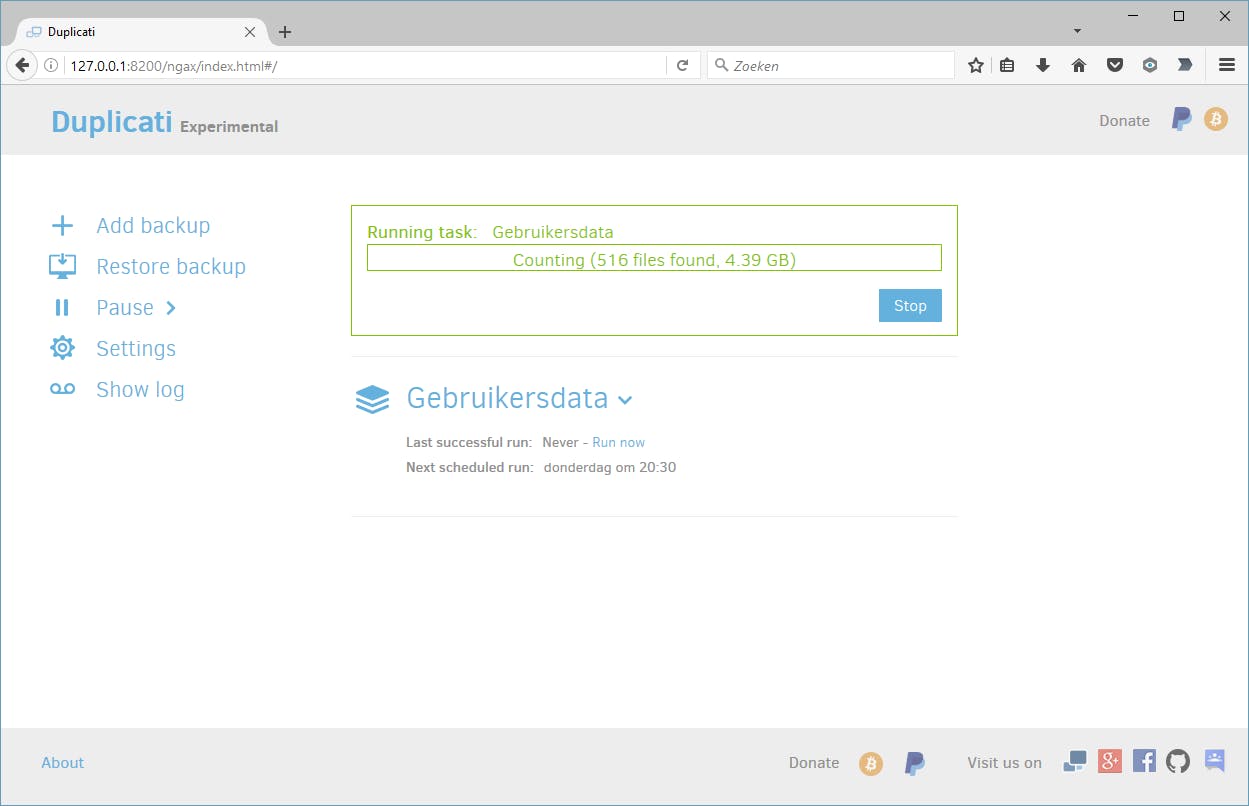
Task: Click the Gebruikersdata running task name
Action: point(552,232)
